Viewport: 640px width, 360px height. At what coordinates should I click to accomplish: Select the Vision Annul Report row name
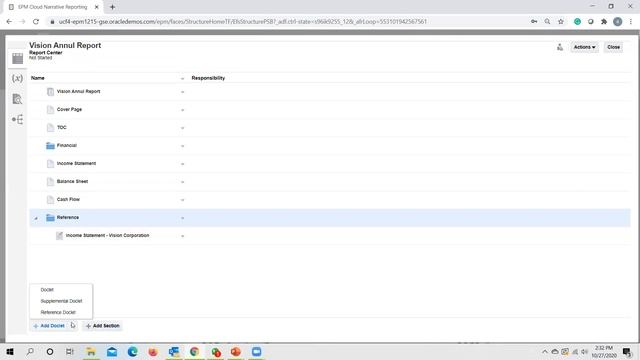(x=78, y=91)
